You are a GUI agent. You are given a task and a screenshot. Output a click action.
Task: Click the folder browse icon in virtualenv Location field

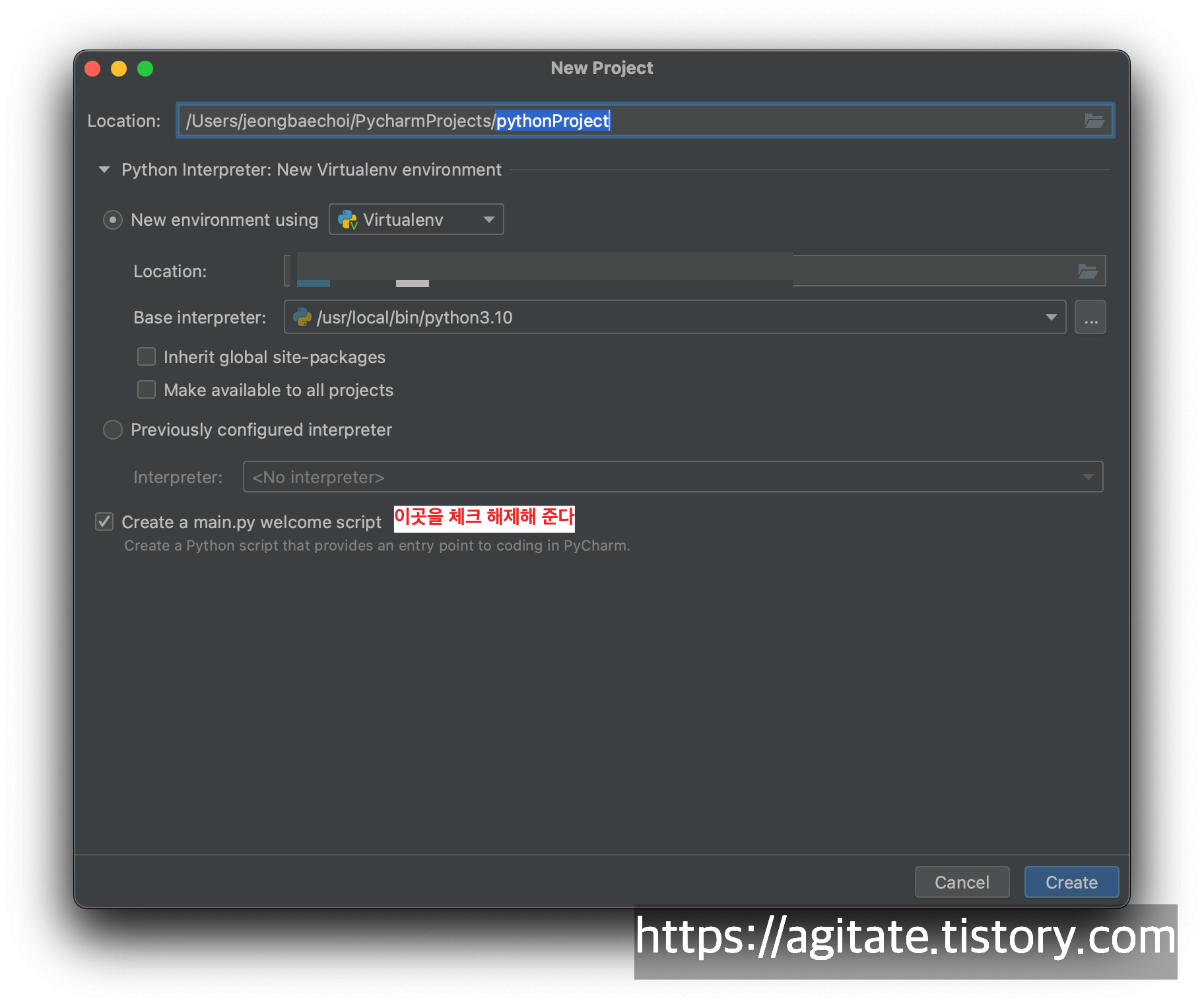[x=1087, y=271]
